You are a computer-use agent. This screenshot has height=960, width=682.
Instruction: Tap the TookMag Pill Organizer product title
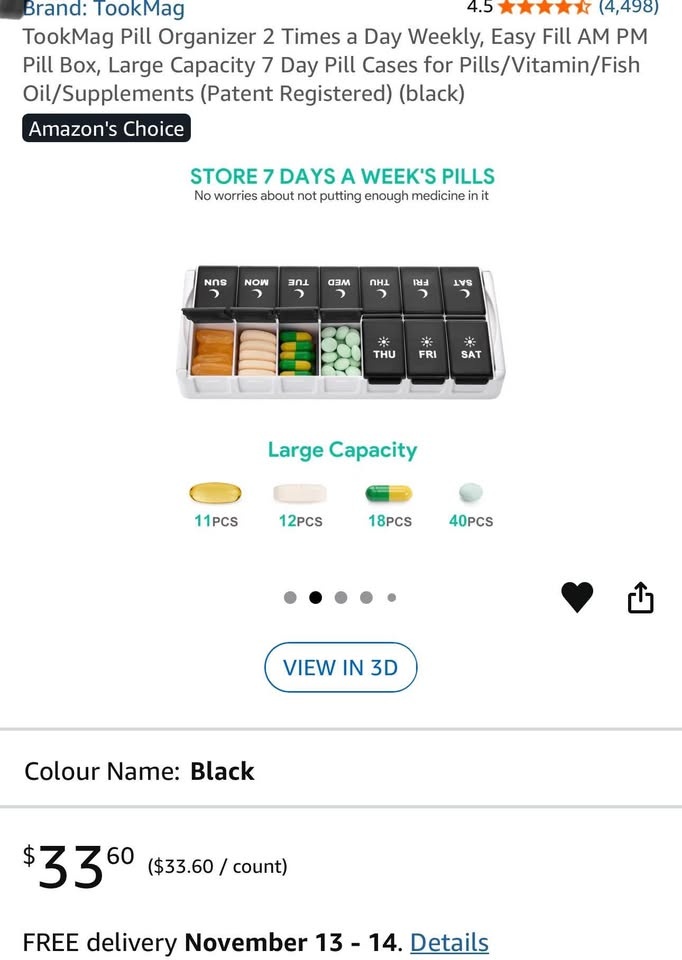tap(335, 65)
